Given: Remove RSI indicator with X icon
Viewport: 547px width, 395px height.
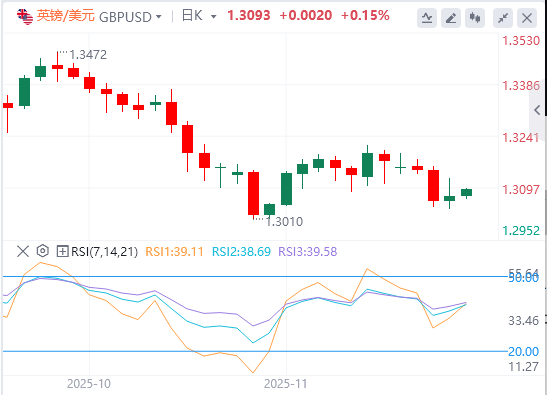Looking at the screenshot, I should [23, 251].
